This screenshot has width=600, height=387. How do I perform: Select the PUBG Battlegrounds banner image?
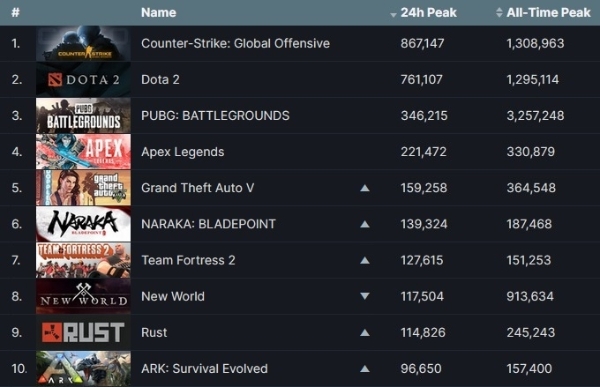tap(83, 116)
